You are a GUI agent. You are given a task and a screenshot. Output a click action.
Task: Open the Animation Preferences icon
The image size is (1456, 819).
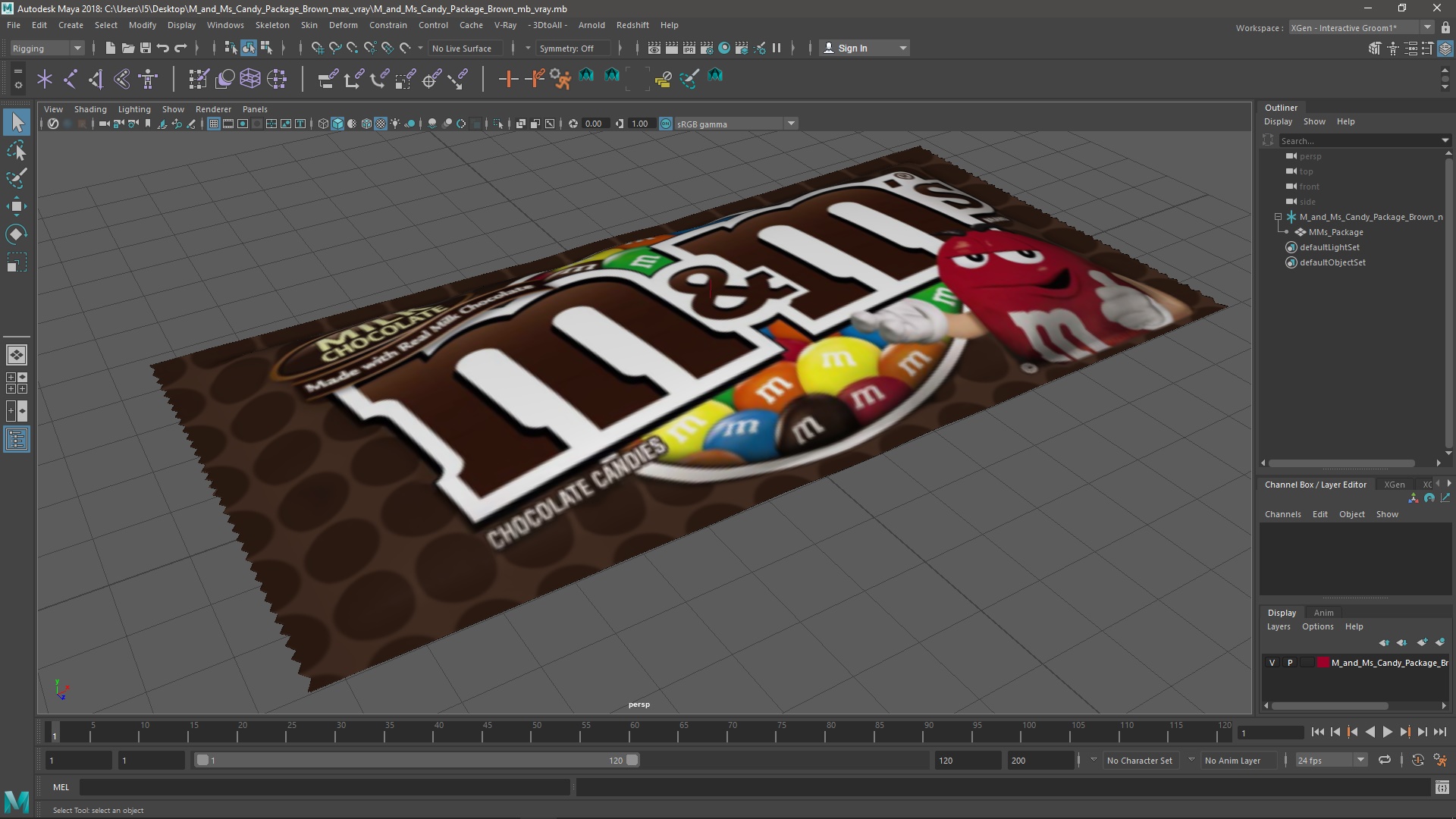point(1439,760)
